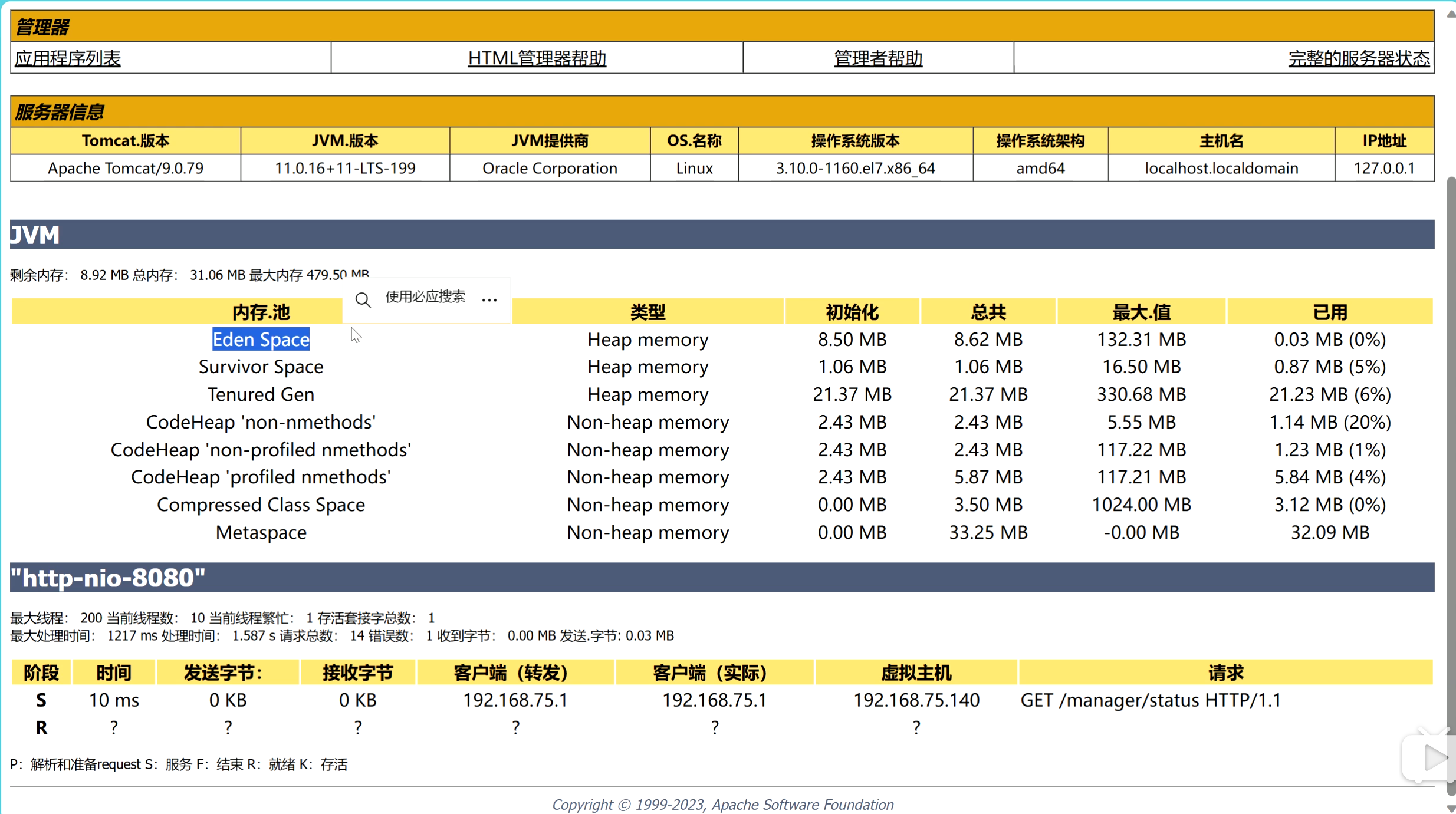The width and height of the screenshot is (1456, 814).
Task: Click the 服务器信息 section title
Action: 60,111
